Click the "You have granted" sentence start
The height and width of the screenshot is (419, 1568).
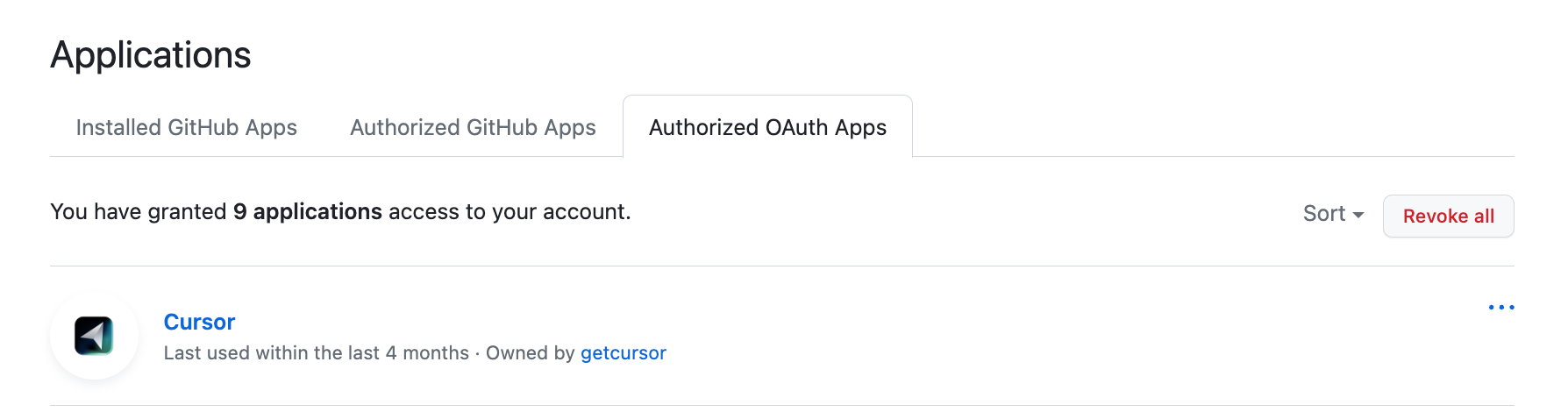pos(138,212)
